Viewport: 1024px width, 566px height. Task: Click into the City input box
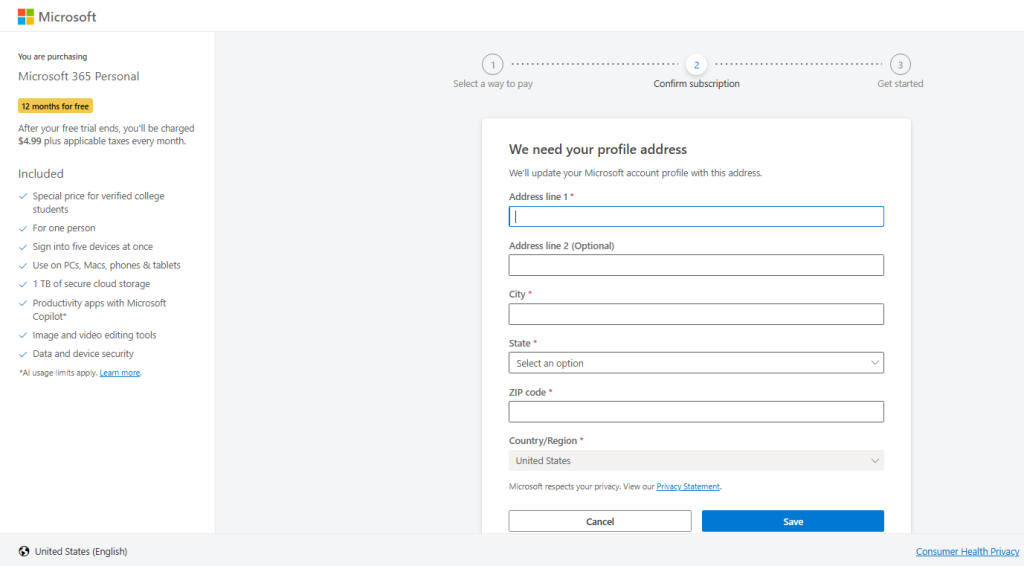coord(696,314)
